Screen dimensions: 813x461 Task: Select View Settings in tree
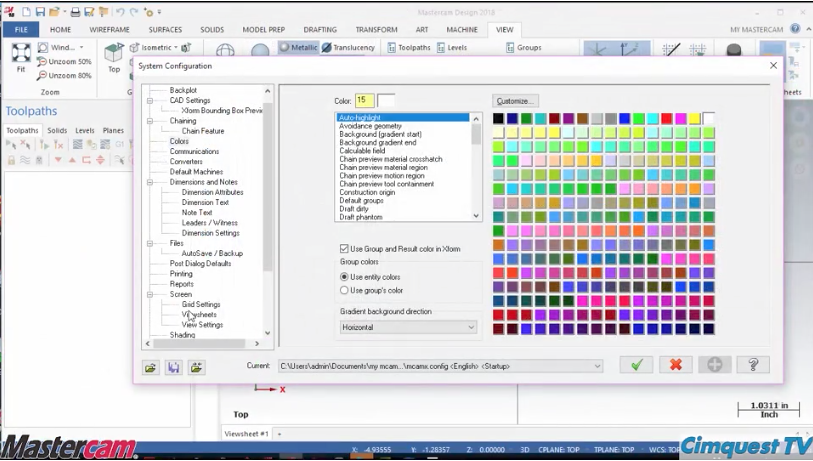(x=202, y=325)
